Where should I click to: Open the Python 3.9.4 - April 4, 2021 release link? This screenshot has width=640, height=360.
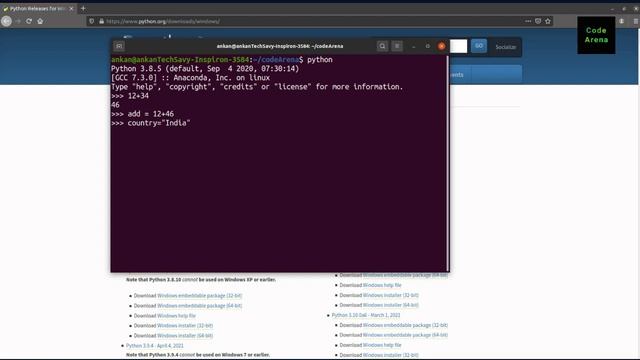tap(155, 346)
